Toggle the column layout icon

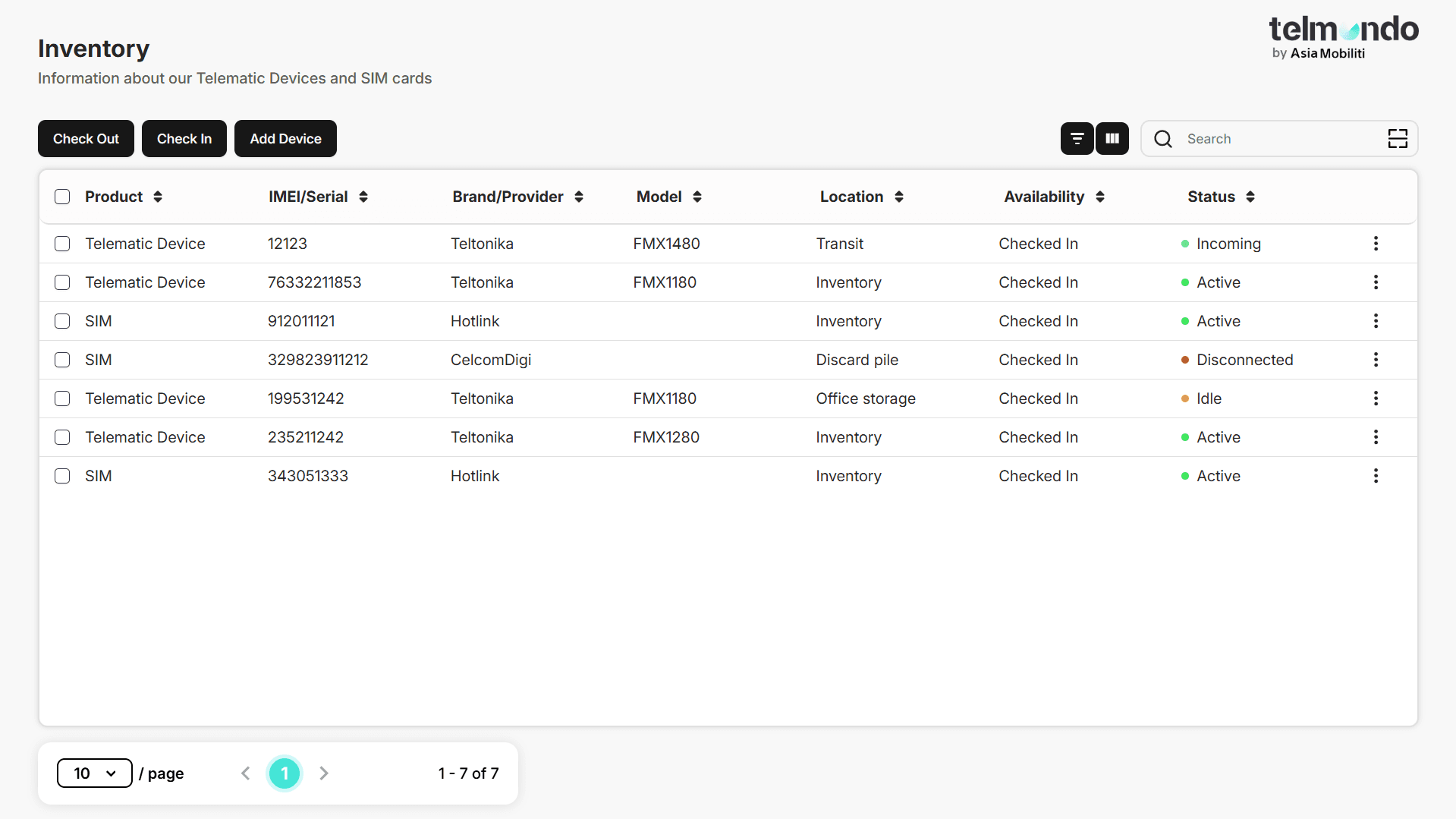coord(1112,138)
